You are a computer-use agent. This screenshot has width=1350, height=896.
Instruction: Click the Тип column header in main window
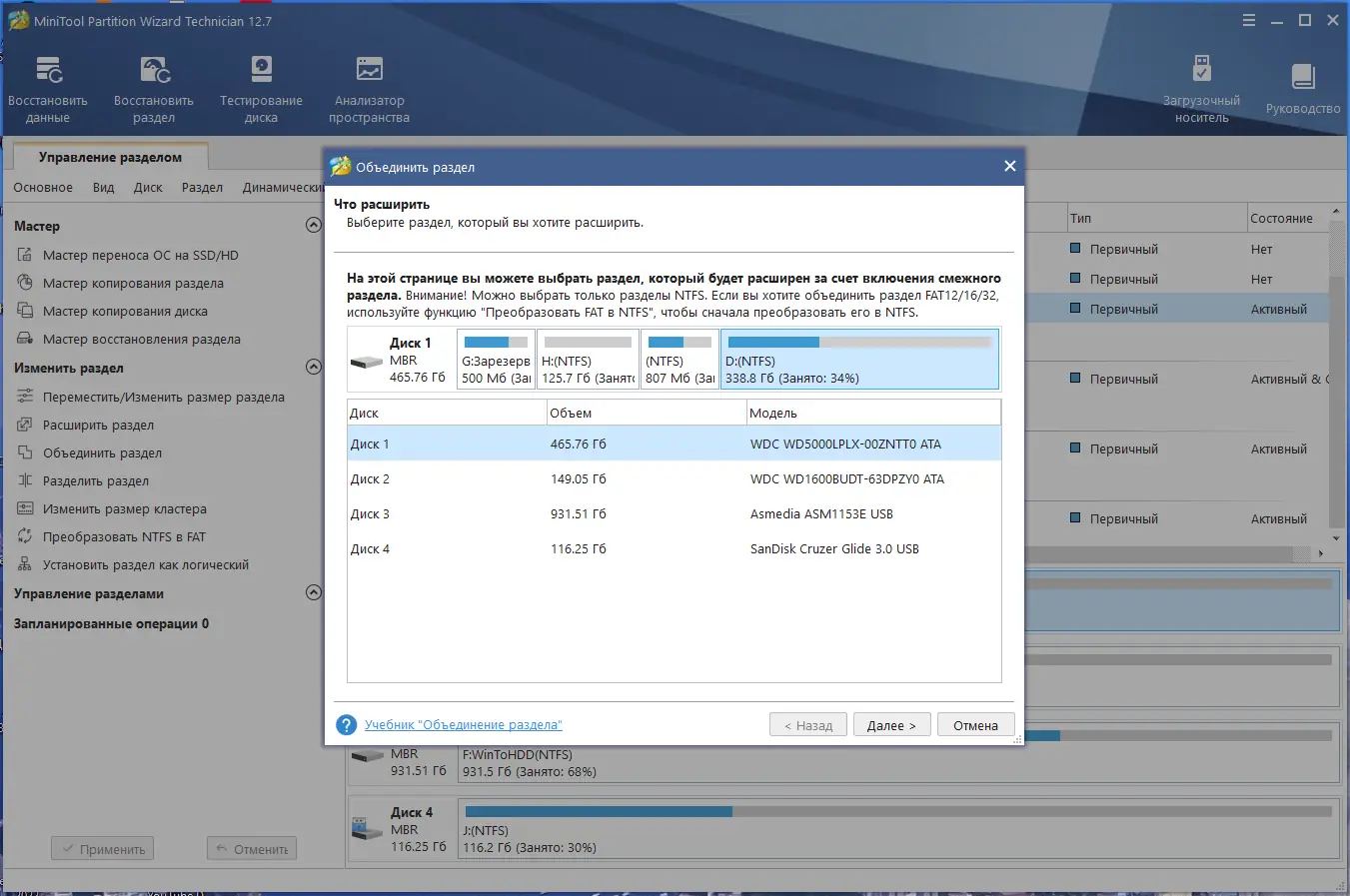click(1155, 218)
